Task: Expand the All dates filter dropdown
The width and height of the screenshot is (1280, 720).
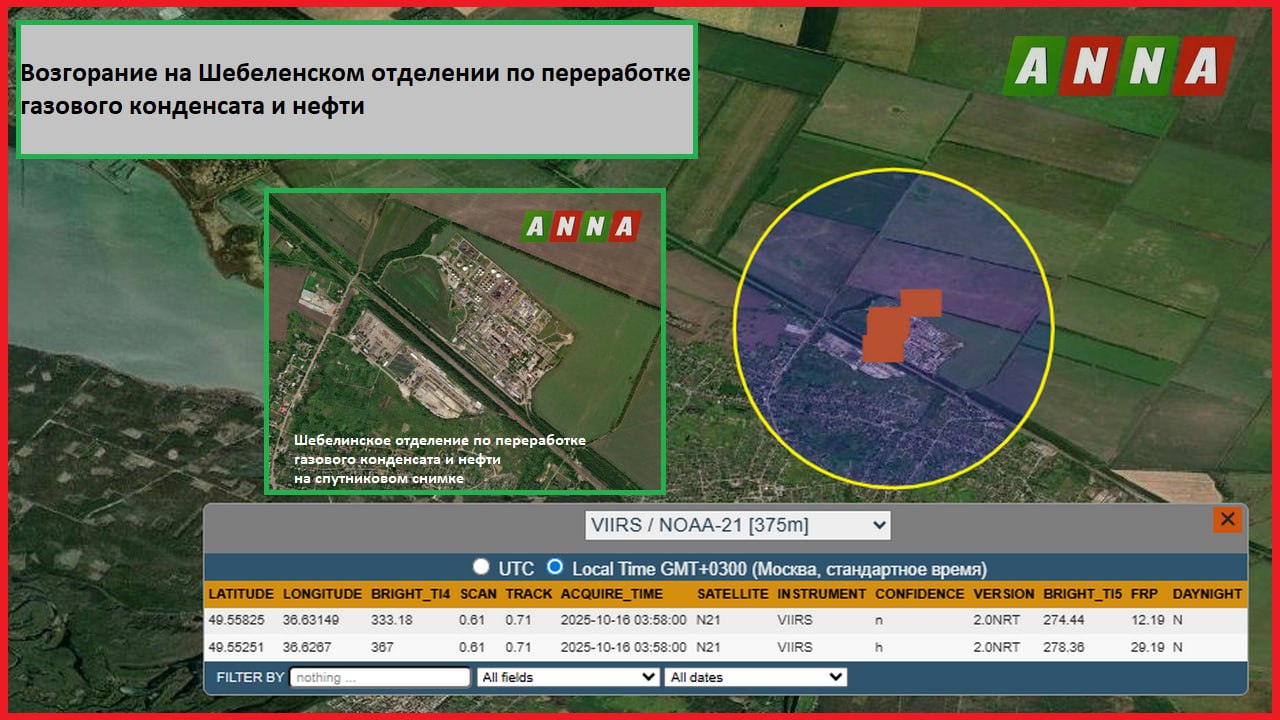Action: point(755,677)
